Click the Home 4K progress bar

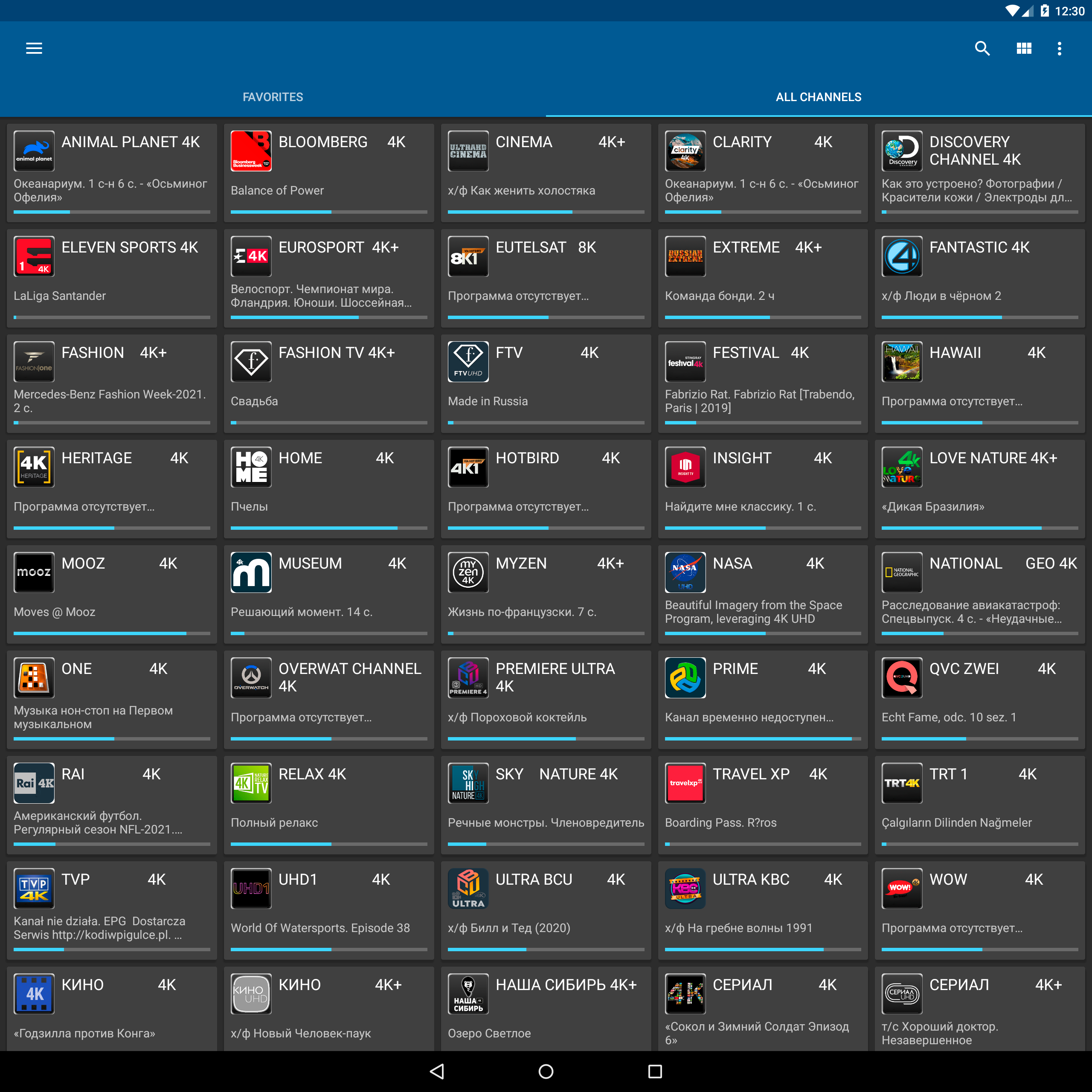click(328, 528)
